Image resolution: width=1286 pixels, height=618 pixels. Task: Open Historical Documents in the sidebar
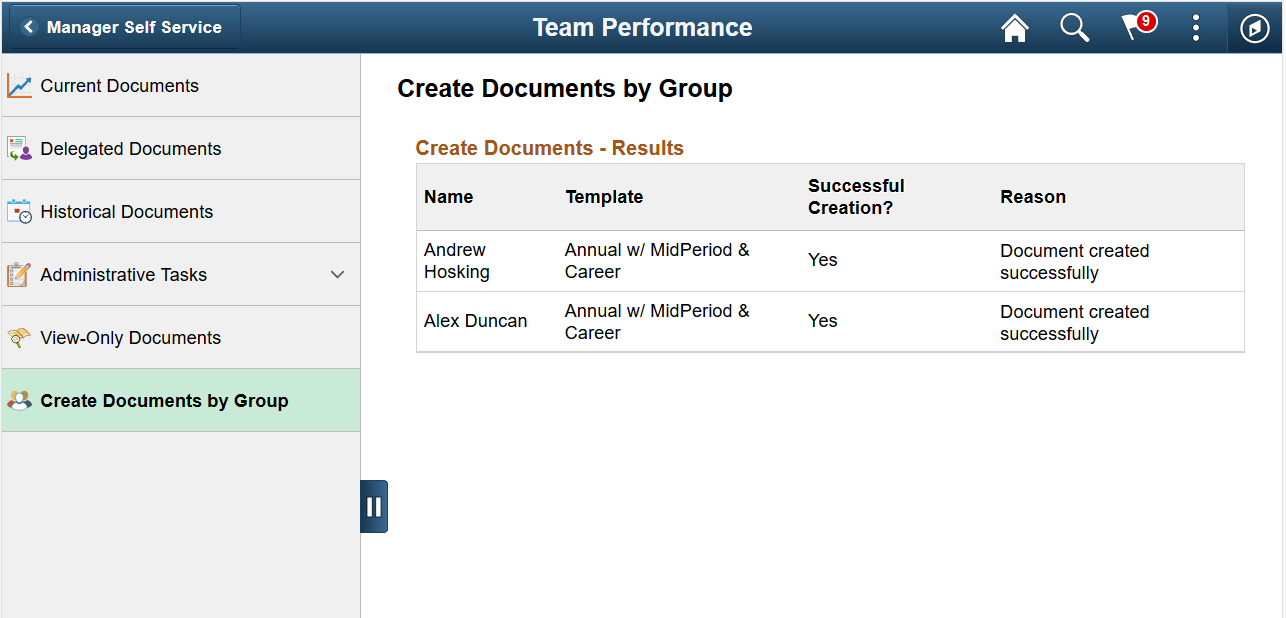click(180, 212)
